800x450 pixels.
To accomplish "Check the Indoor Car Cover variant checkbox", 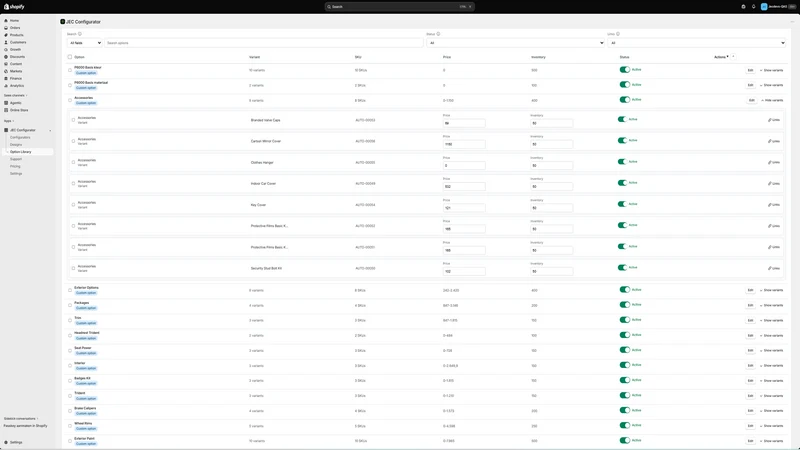I will point(73,184).
